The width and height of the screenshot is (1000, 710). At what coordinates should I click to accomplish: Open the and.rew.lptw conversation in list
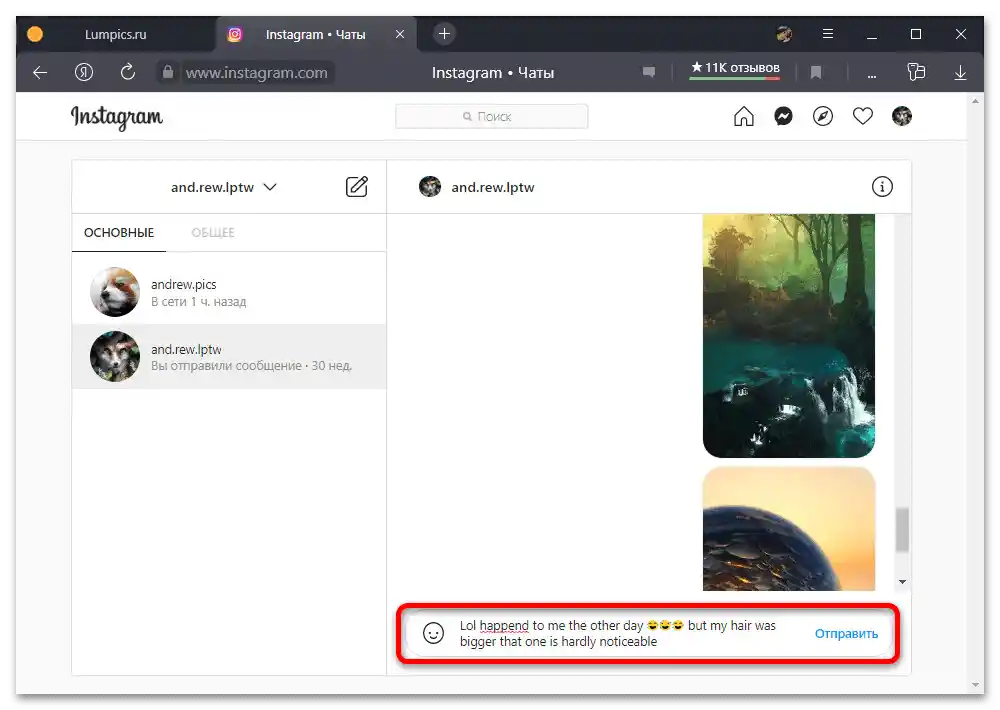(x=229, y=357)
